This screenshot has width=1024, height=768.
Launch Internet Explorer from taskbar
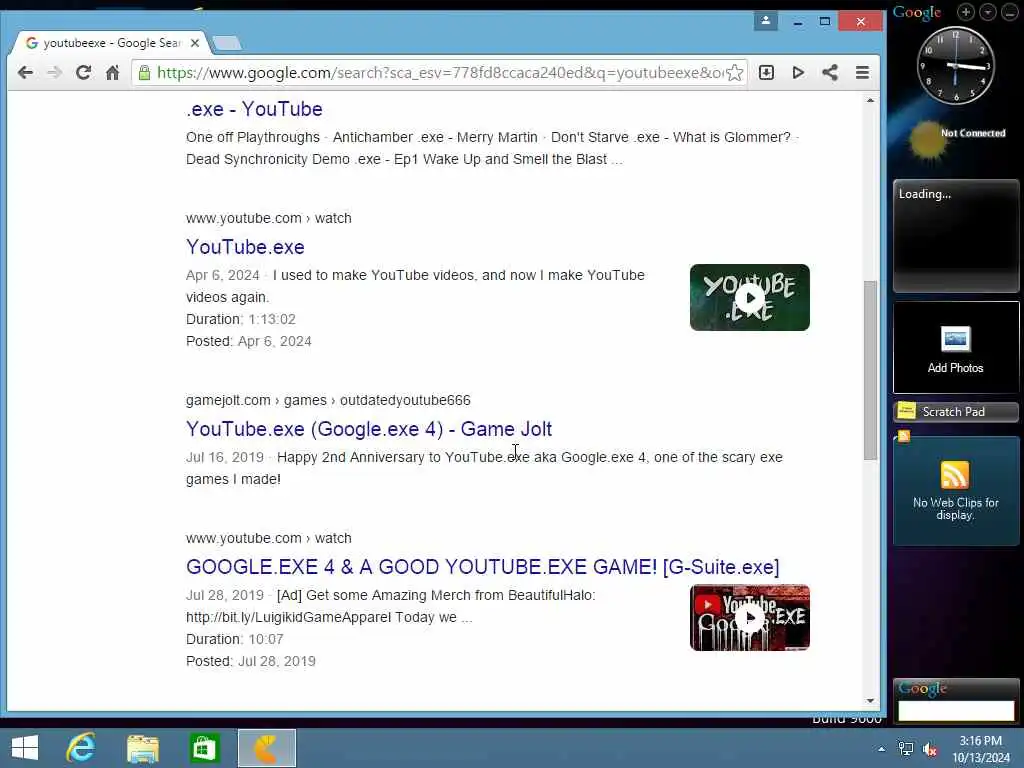(x=81, y=748)
